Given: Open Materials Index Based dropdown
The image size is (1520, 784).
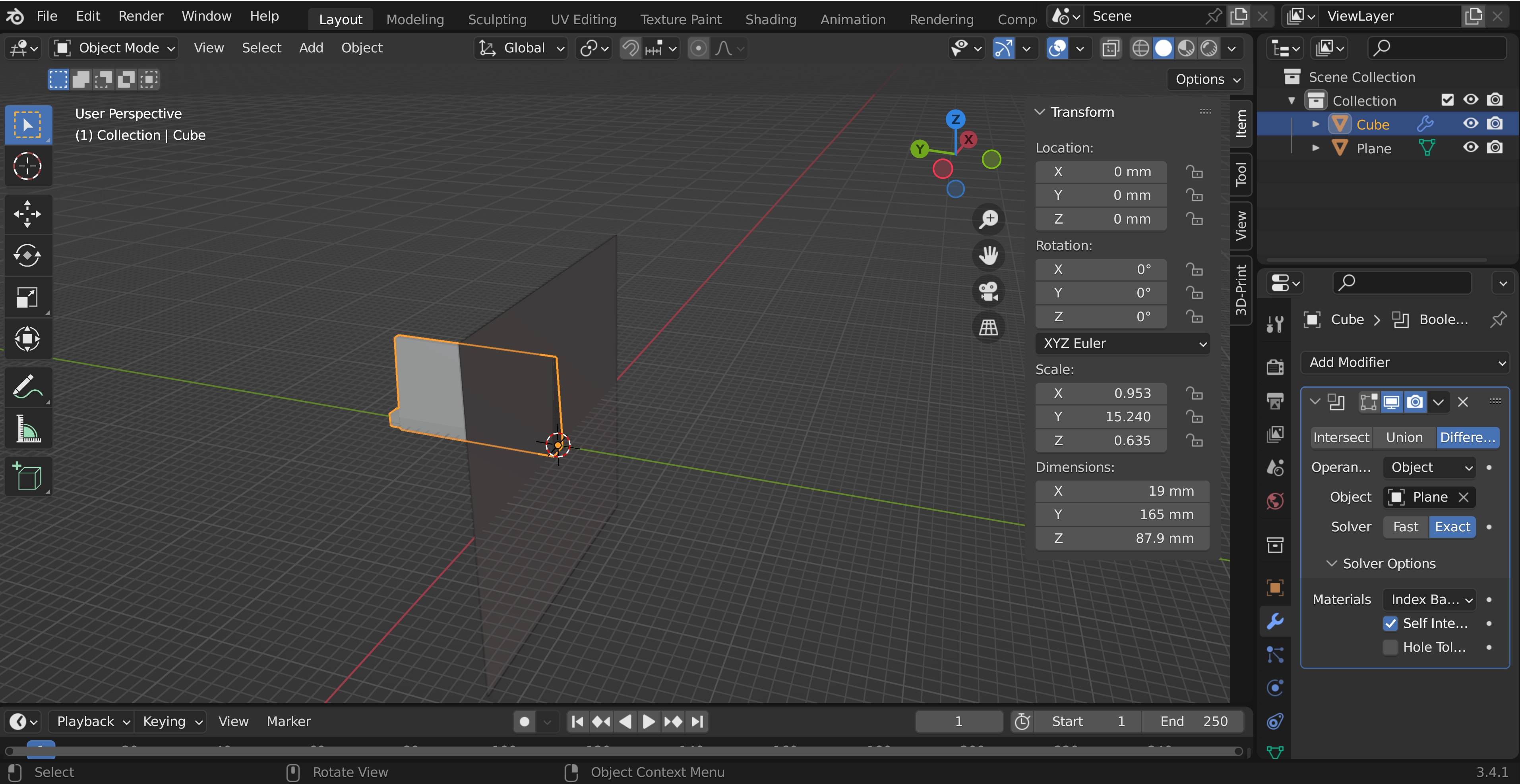Looking at the screenshot, I should (1429, 600).
